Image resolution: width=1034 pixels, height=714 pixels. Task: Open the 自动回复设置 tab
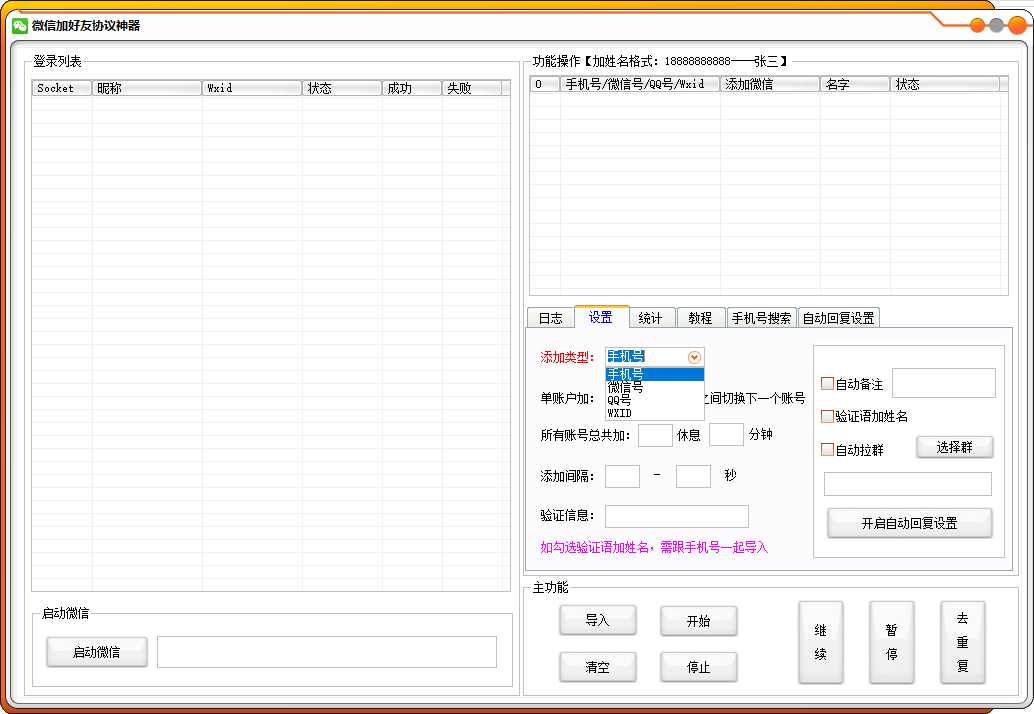coord(838,318)
